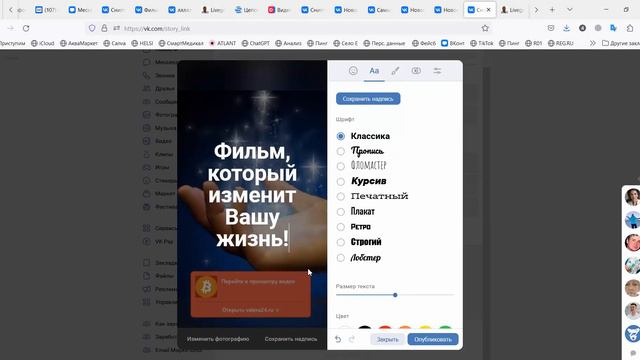Image resolution: width=640 pixels, height=360 pixels.
Task: Click 'Сохранить надпись' under the story preview
Action: [291, 339]
